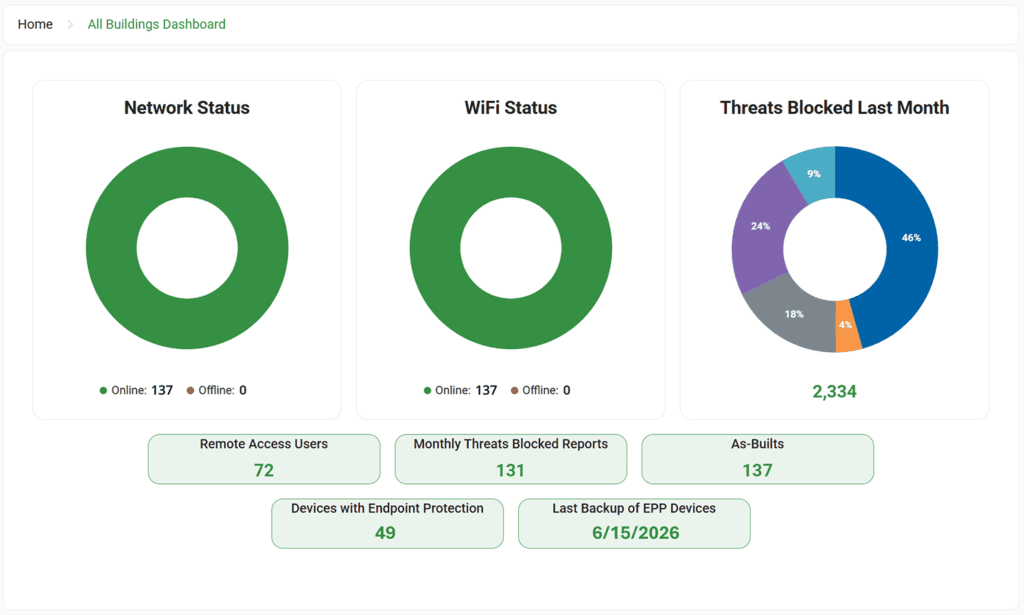Toggle Network Status Offline legend dot
The width and height of the screenshot is (1024, 615).
coord(191,390)
